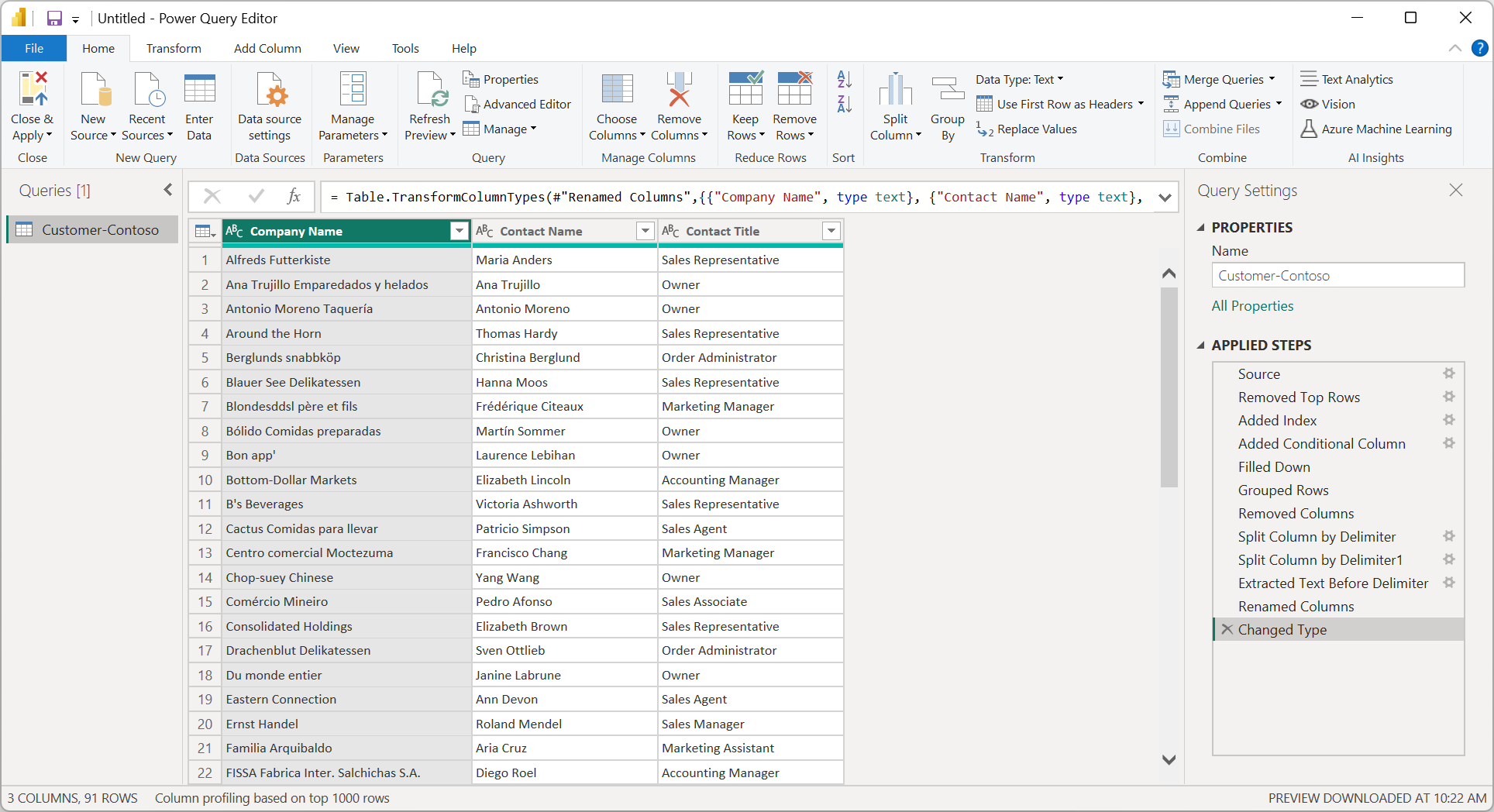Click the Refresh Preview icon
This screenshot has width=1494, height=812.
[x=430, y=90]
